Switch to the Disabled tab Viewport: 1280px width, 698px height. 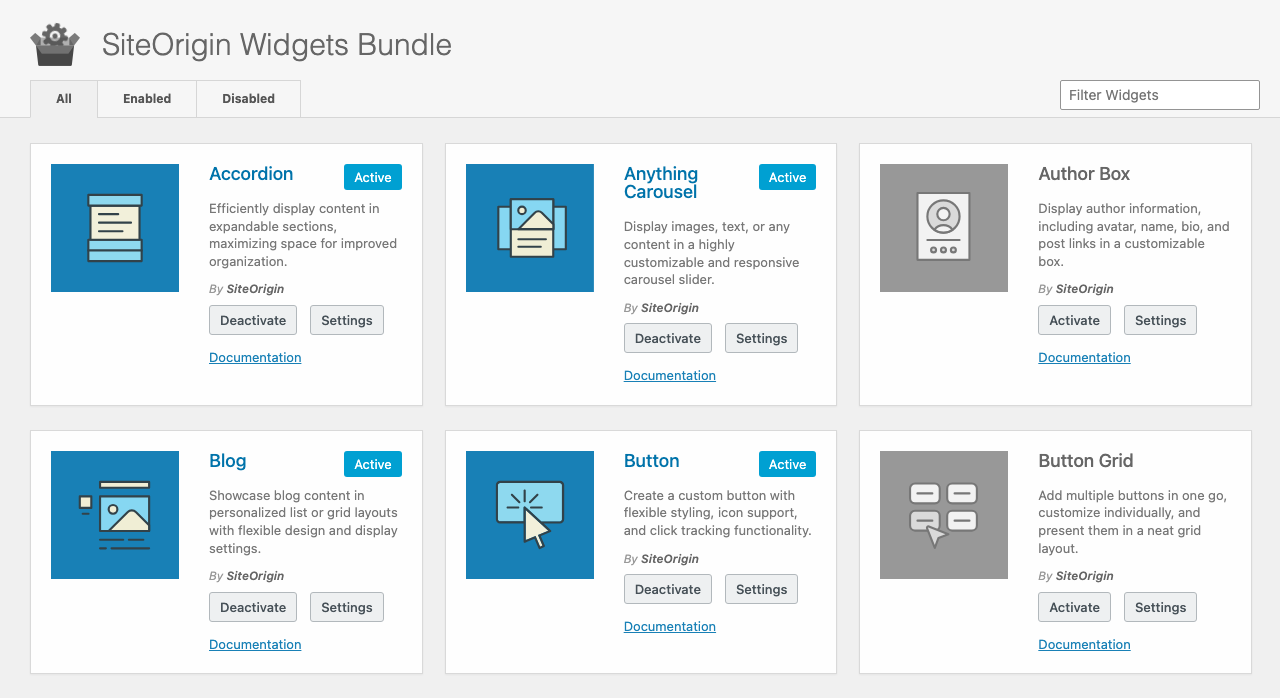click(248, 99)
